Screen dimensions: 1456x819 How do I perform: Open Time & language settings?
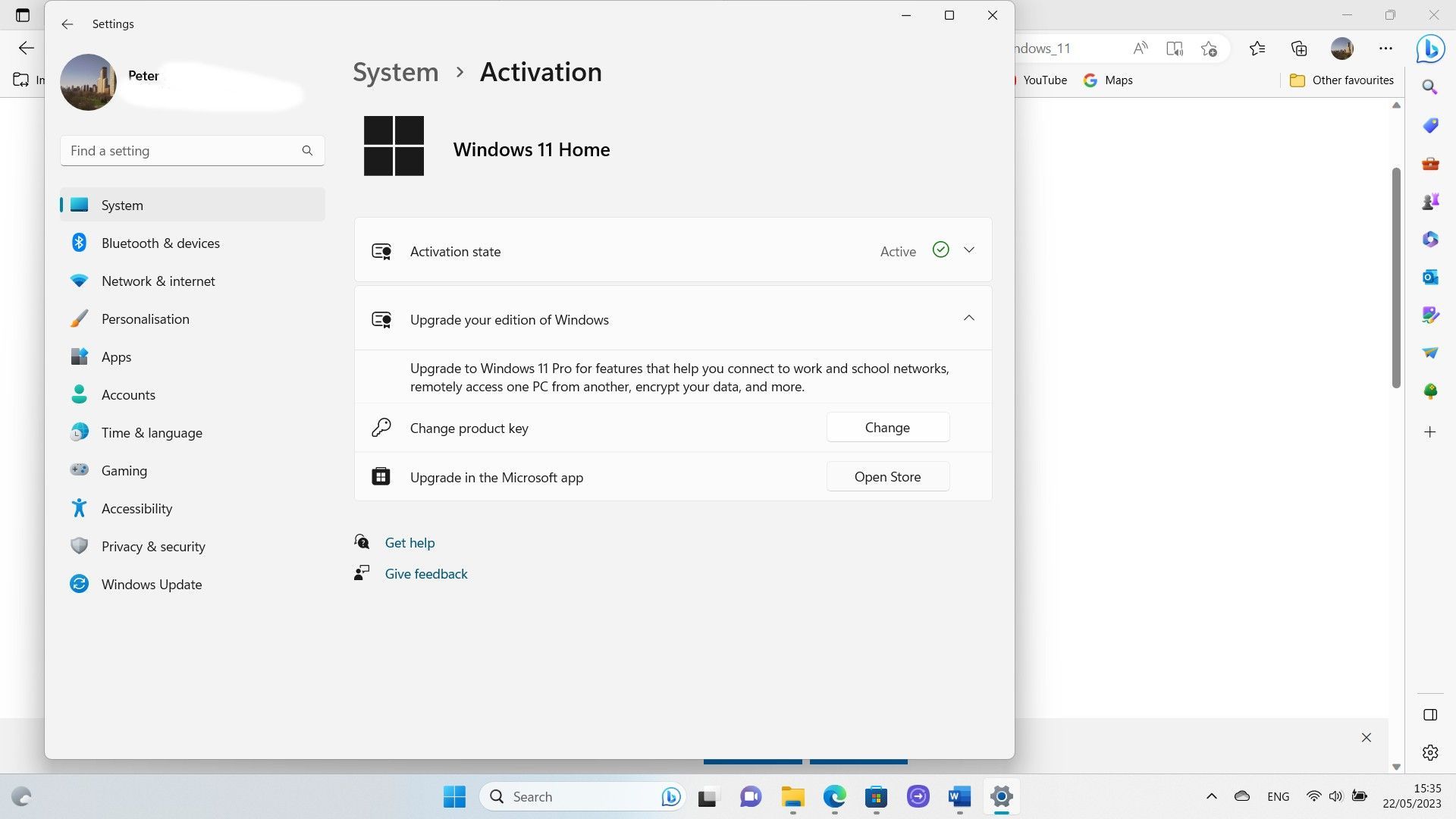click(x=192, y=432)
